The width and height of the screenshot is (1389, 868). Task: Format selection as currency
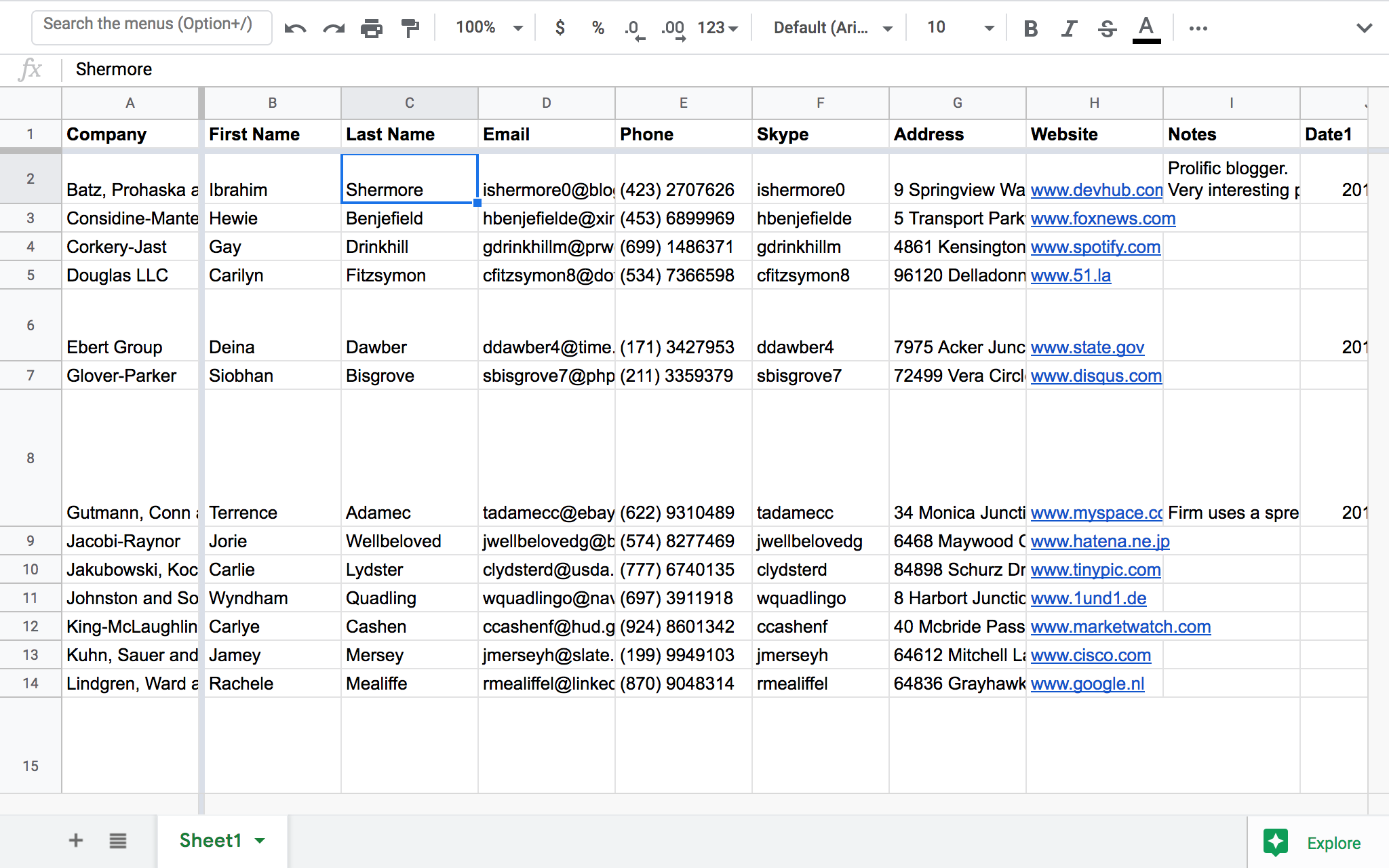click(x=560, y=27)
